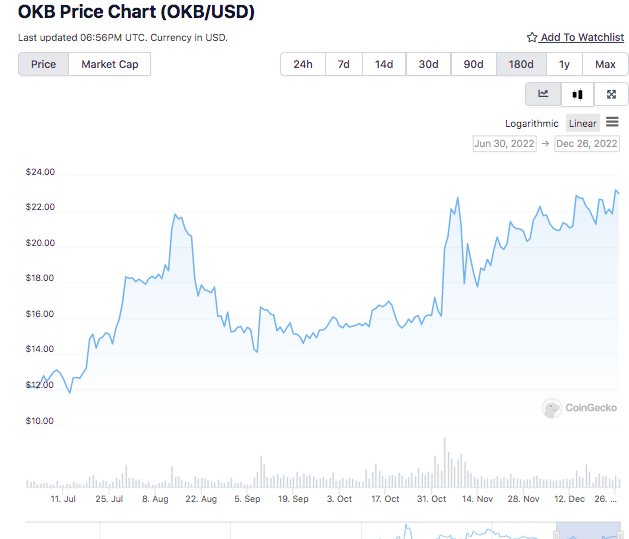Select the 180d time range

(521, 64)
